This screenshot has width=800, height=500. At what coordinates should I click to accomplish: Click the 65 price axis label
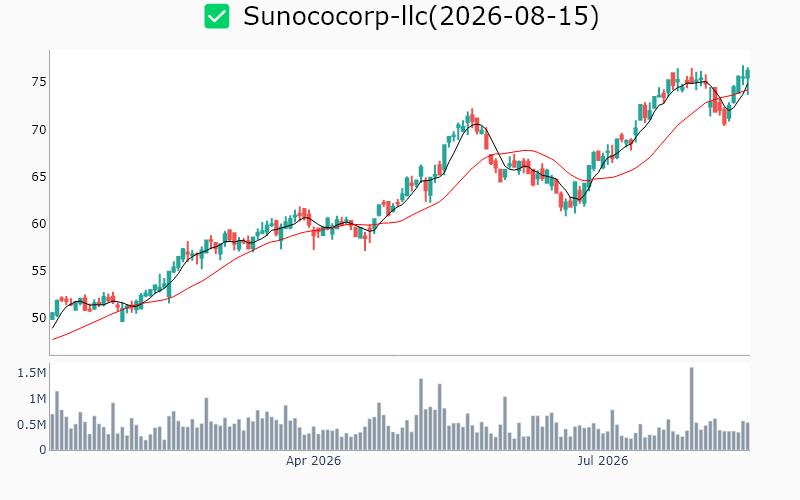pos(39,177)
